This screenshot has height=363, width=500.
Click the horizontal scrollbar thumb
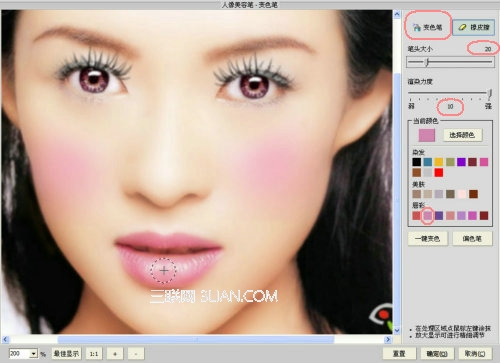click(x=196, y=339)
